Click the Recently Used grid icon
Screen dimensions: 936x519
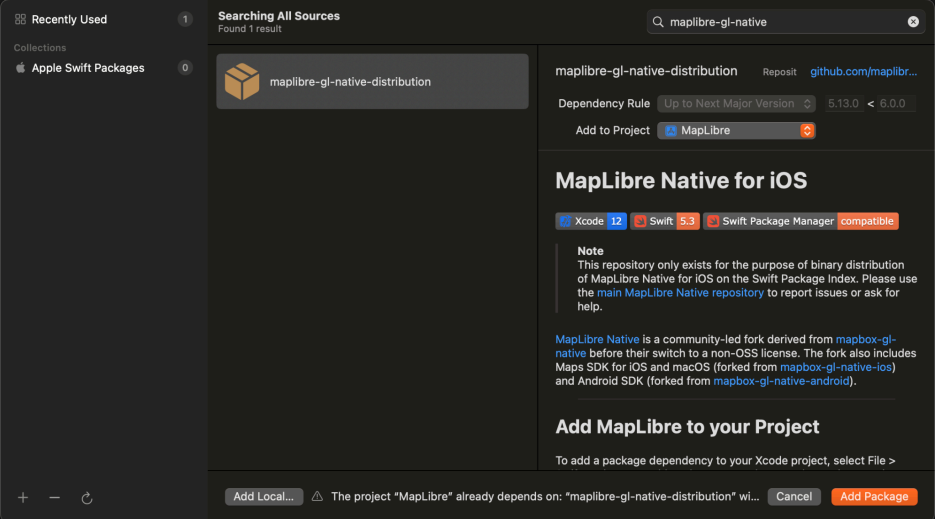(x=20, y=19)
